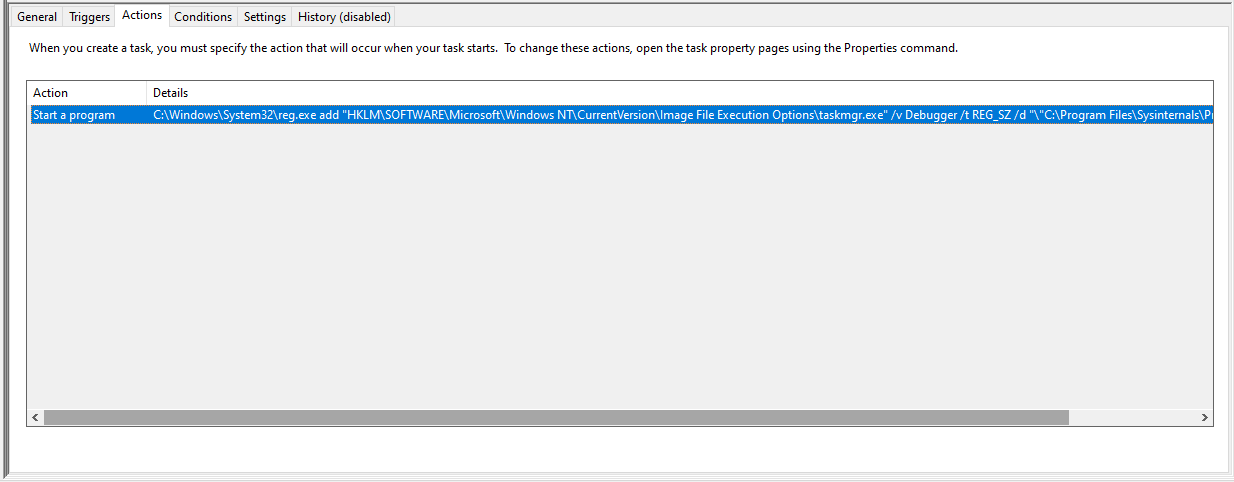Viewport: 1234px width, 482px height.
Task: Select the reg.exe add command details text
Action: (x=682, y=115)
